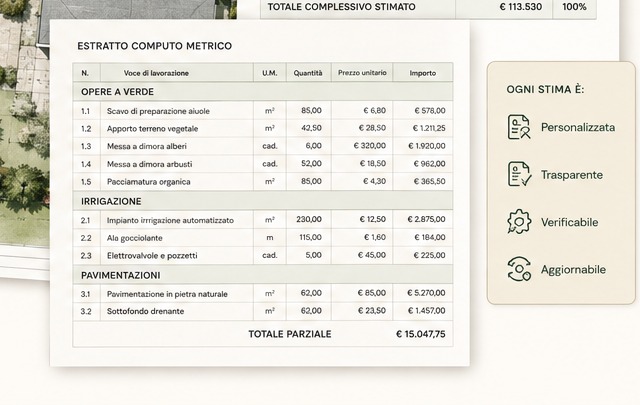Screen dimensions: 640x405
Task: Click the Importo column header
Action: [x=422, y=73]
